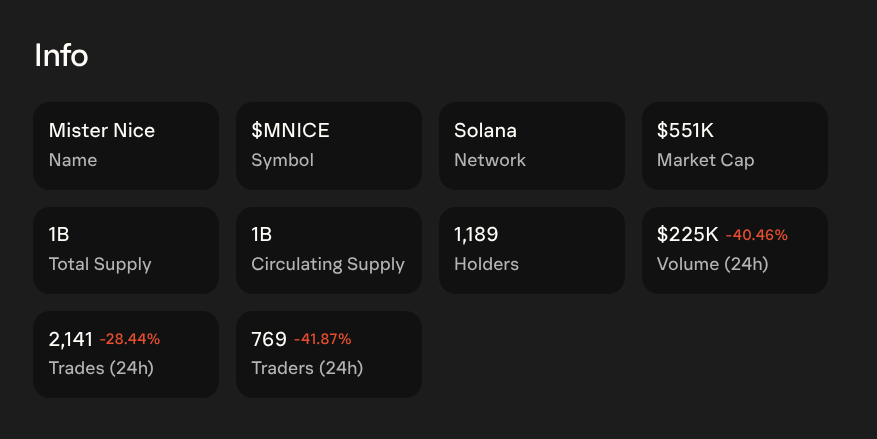877x439 pixels.
Task: Click the Total Supply label
Action: point(100,264)
